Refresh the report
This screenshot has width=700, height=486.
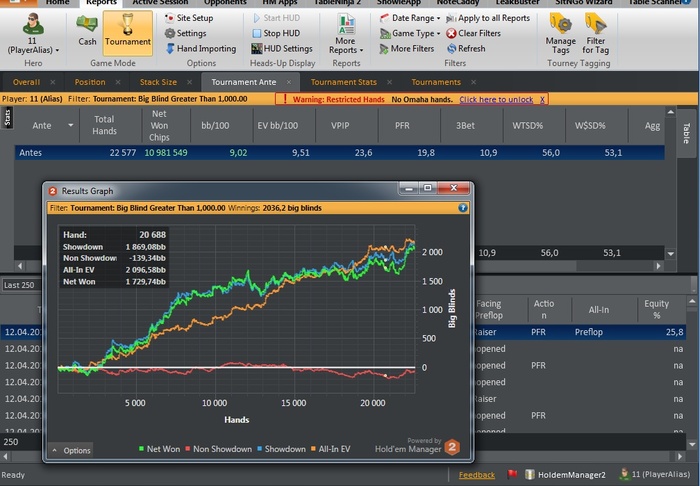[466, 48]
